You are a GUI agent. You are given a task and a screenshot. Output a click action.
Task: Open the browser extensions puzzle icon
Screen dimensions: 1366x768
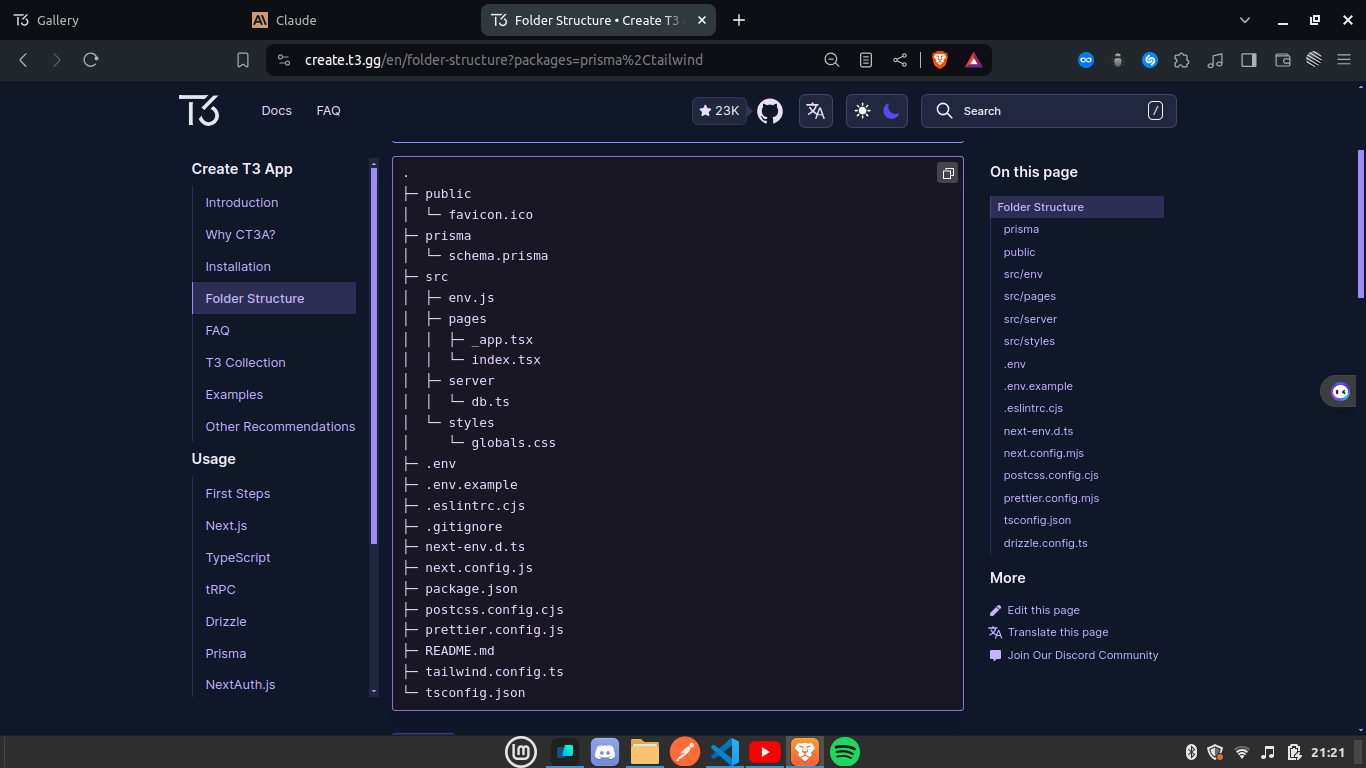[1182, 60]
